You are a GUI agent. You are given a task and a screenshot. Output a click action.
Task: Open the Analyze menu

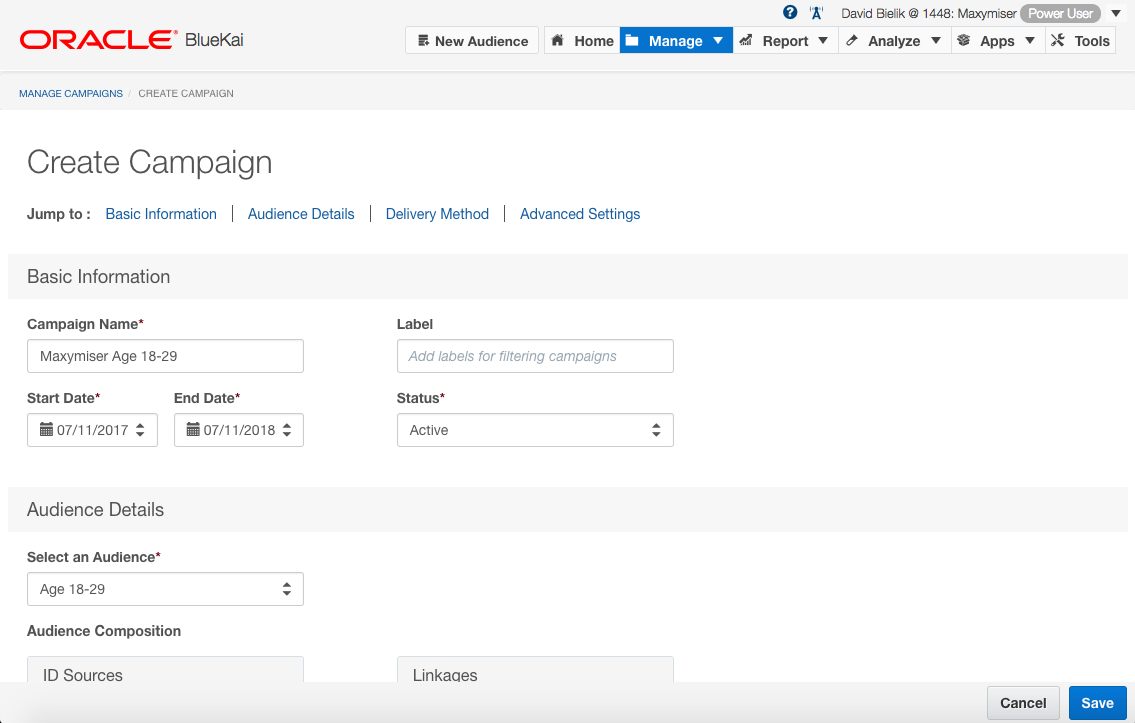[x=895, y=41]
